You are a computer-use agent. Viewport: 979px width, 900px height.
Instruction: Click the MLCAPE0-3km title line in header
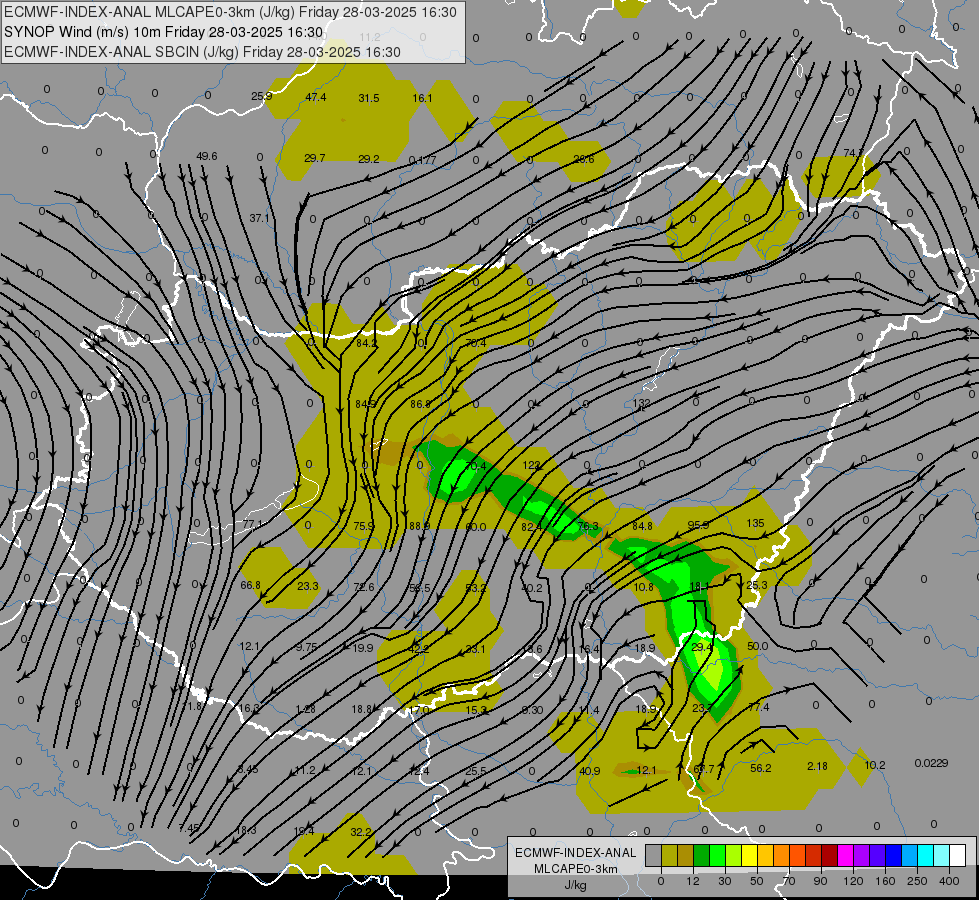pyautogui.click(x=230, y=12)
